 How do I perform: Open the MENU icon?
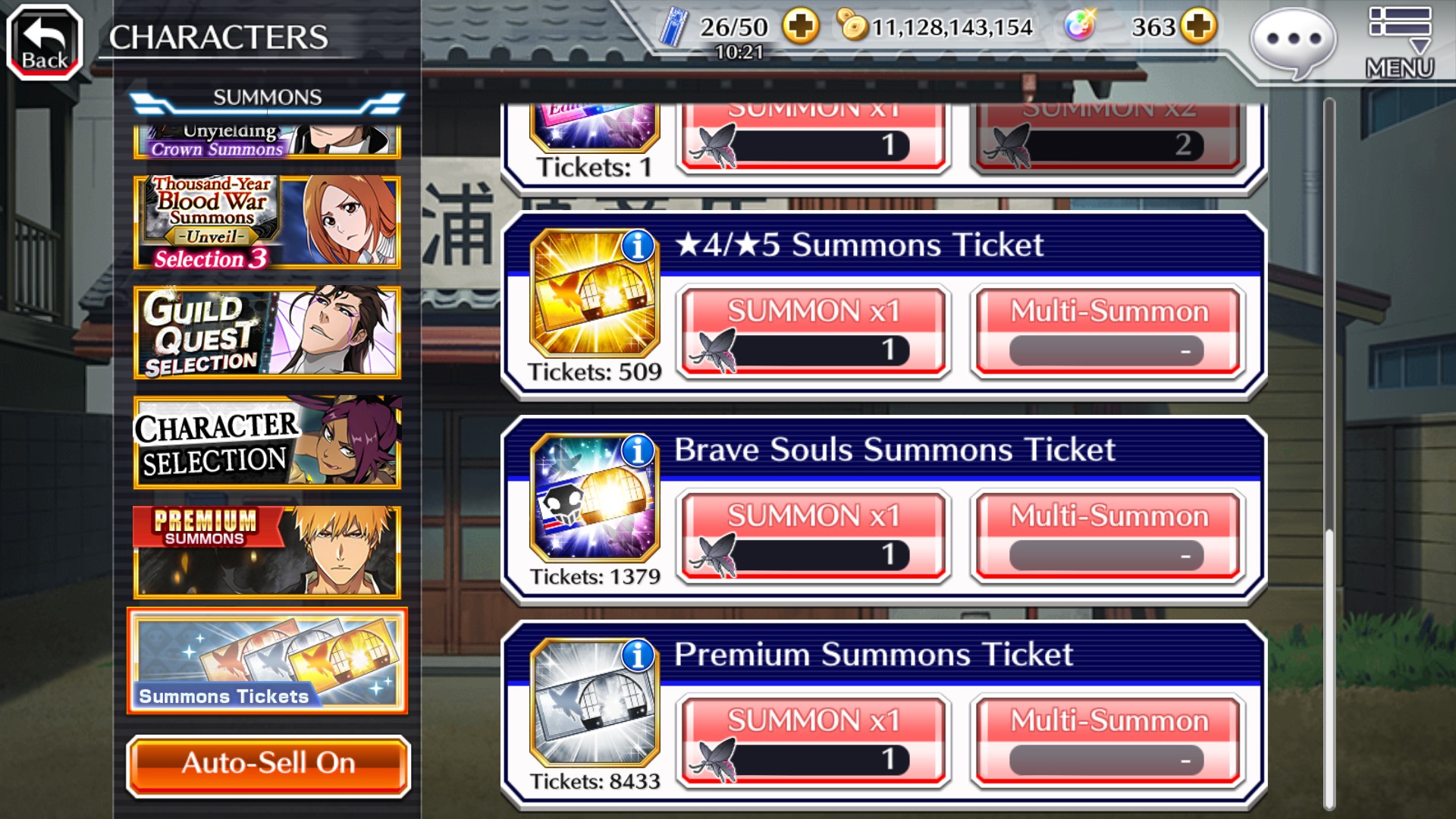pyautogui.click(x=1400, y=43)
